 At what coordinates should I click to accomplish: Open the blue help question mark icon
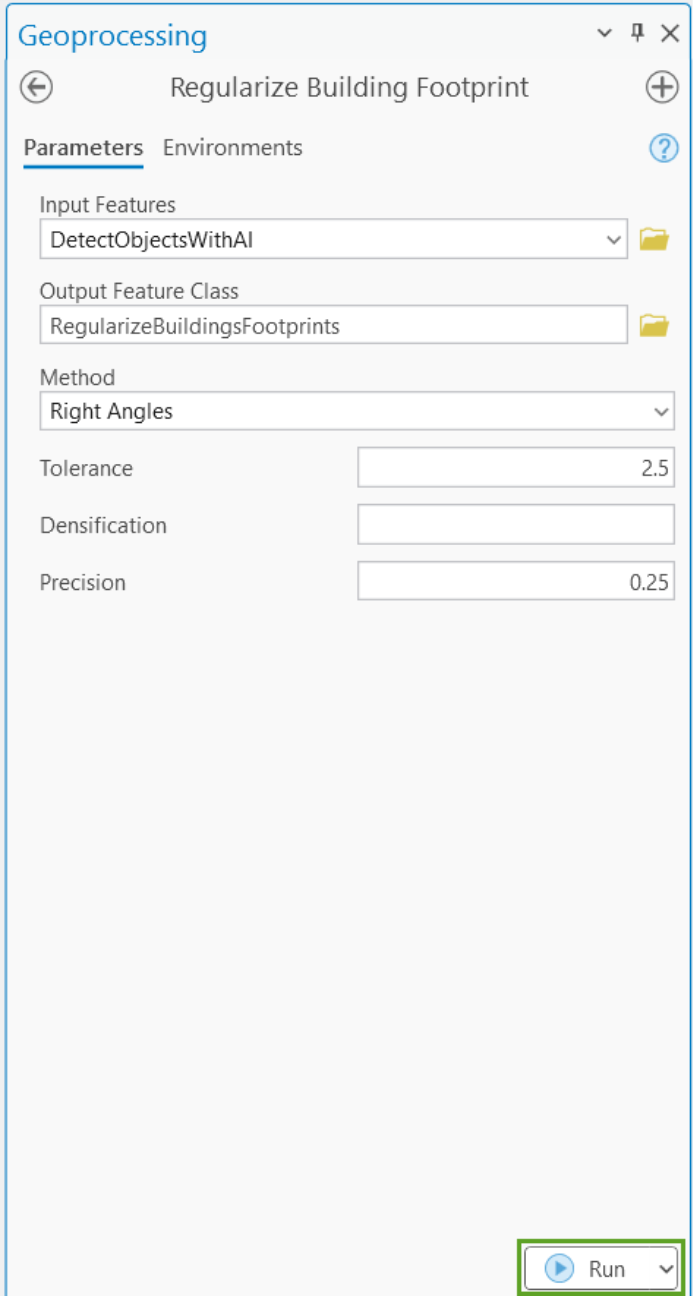pyautogui.click(x=664, y=149)
